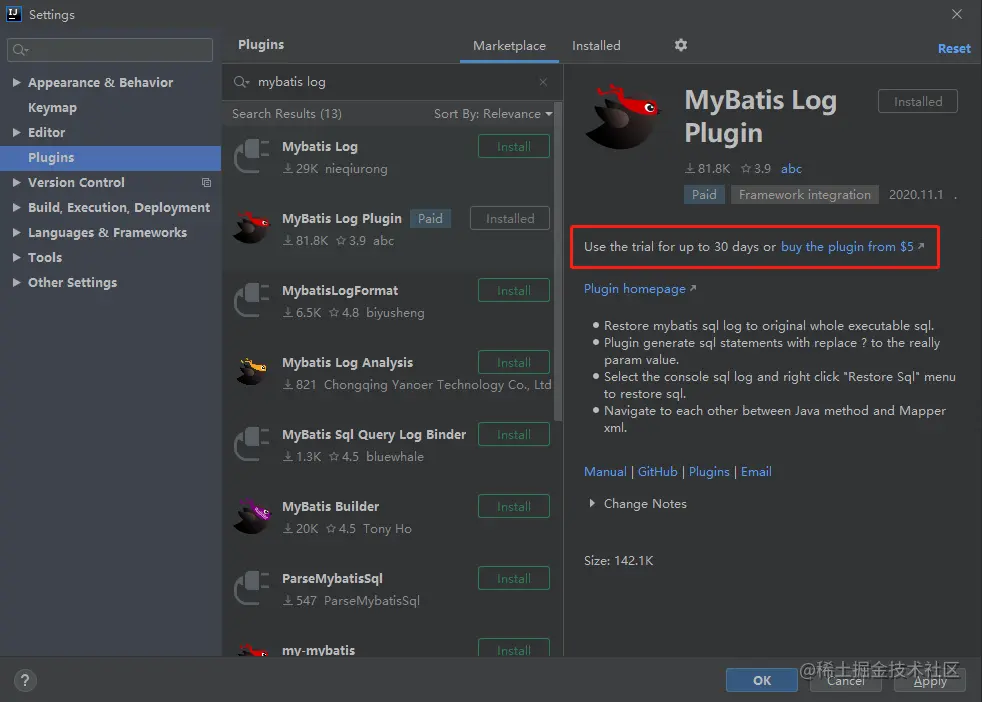
Task: Click the IntelliJ logo in title bar
Action: 14,14
